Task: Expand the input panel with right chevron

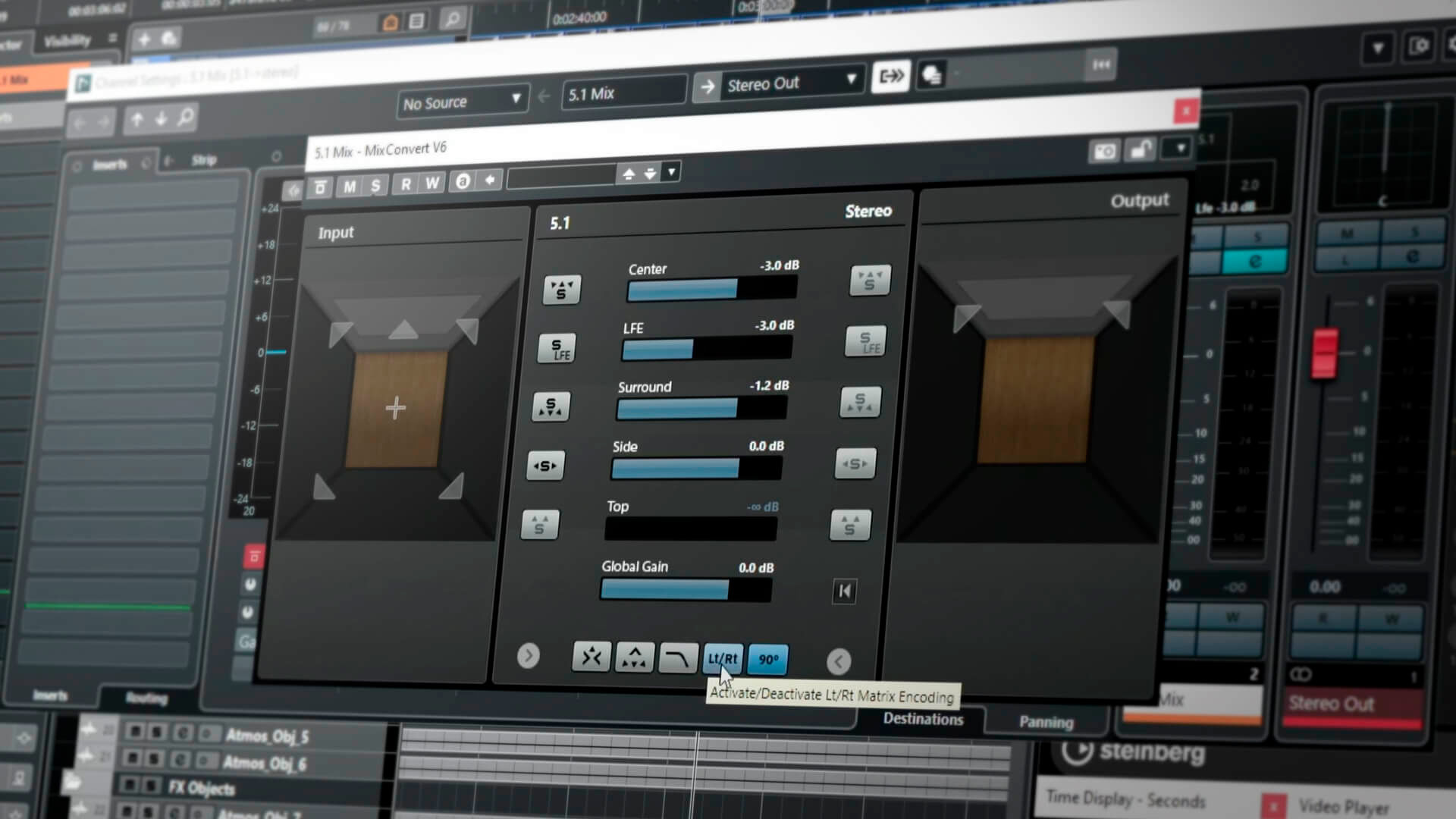Action: pyautogui.click(x=529, y=655)
